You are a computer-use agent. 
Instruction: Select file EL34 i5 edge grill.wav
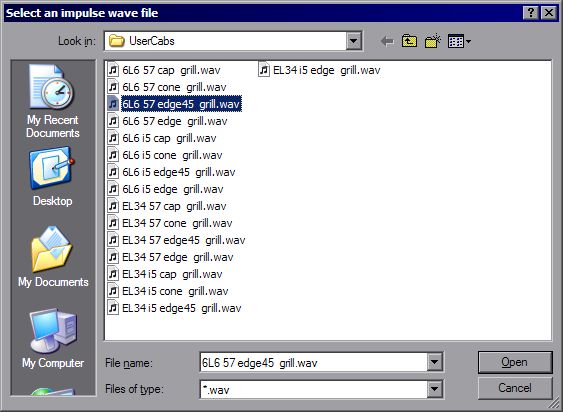(319, 70)
